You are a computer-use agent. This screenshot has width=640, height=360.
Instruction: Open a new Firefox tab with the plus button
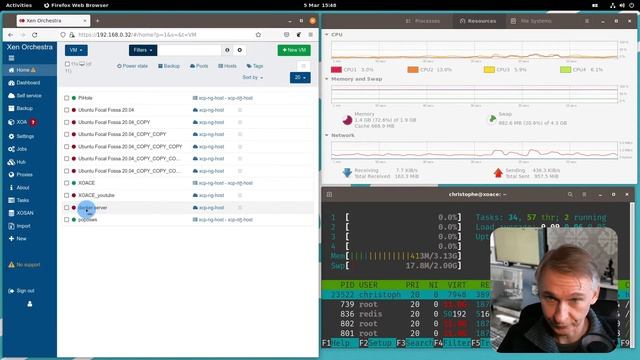(98, 21)
